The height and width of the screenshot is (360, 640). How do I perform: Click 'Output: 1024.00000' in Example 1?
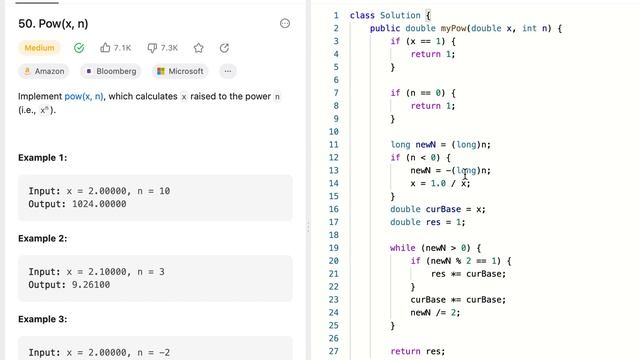77,204
